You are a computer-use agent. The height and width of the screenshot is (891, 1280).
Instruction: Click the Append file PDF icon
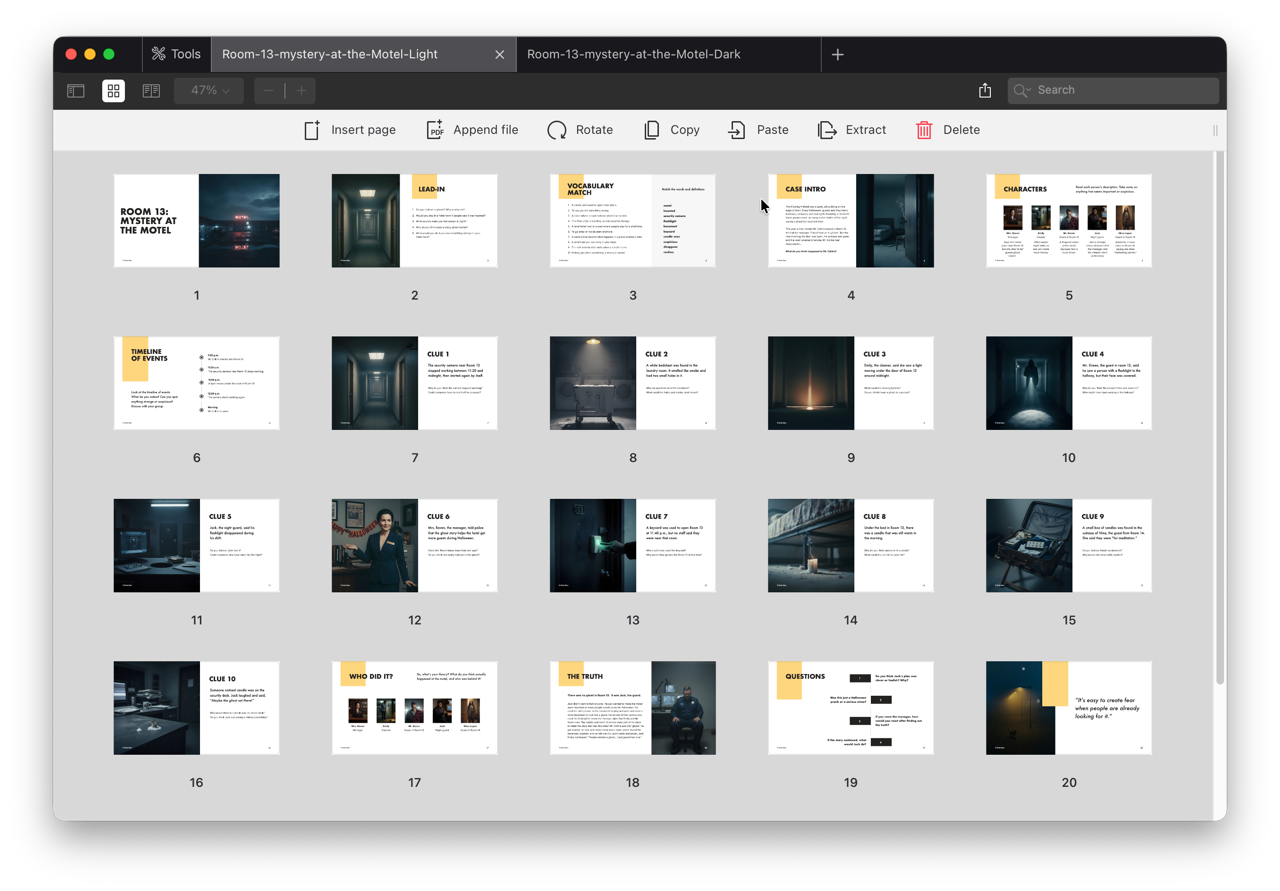click(x=435, y=130)
